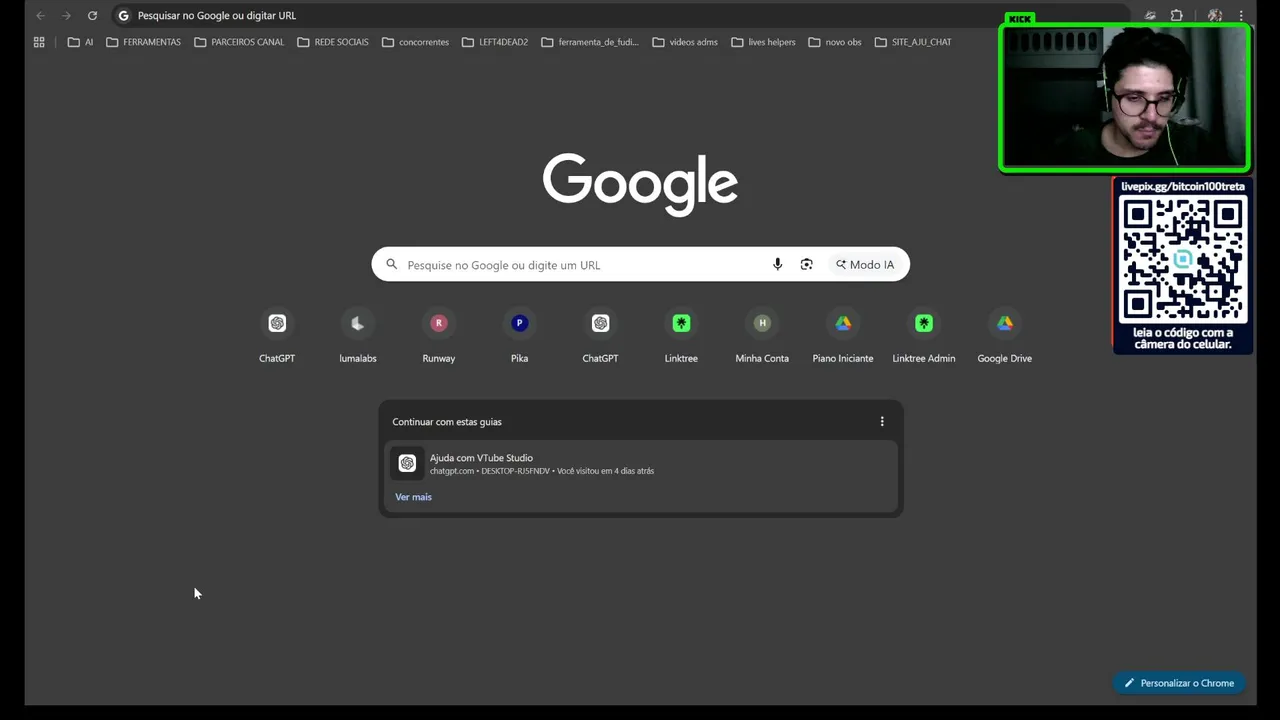
Task: Open the lives helpers bookmarks folder
Action: point(763,42)
